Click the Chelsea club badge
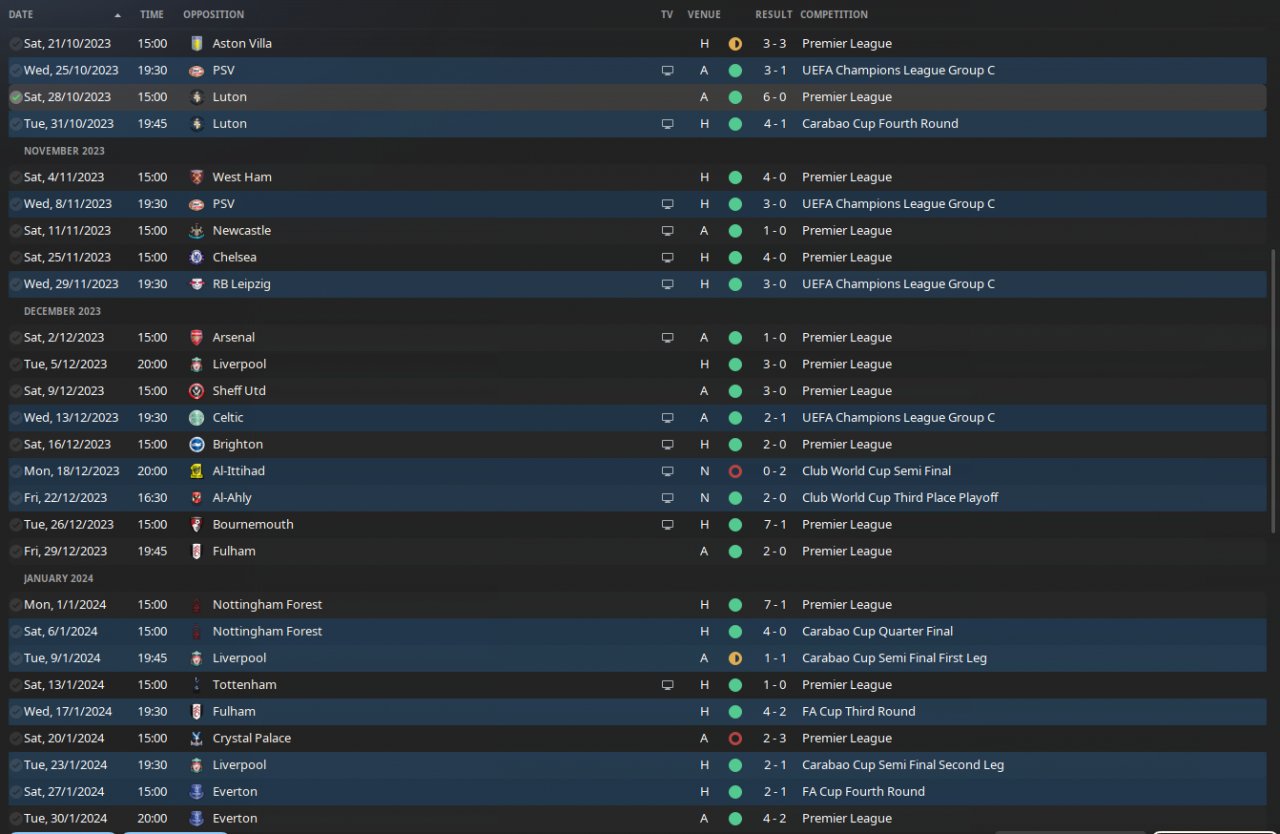The height and width of the screenshot is (834, 1280). point(197,257)
